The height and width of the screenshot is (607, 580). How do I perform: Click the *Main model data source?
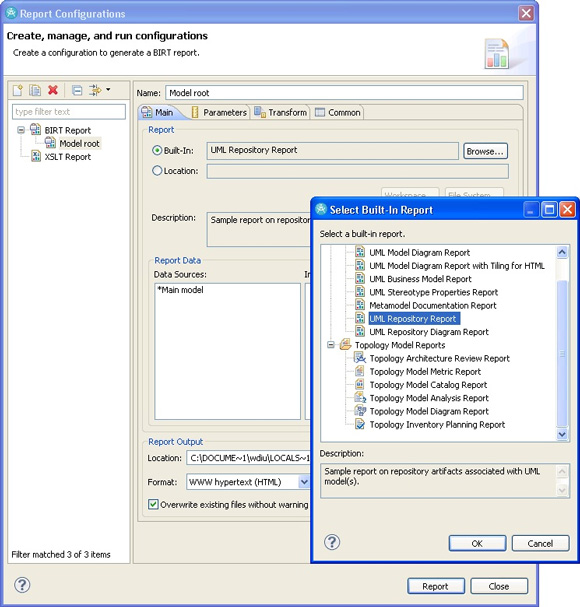point(180,290)
